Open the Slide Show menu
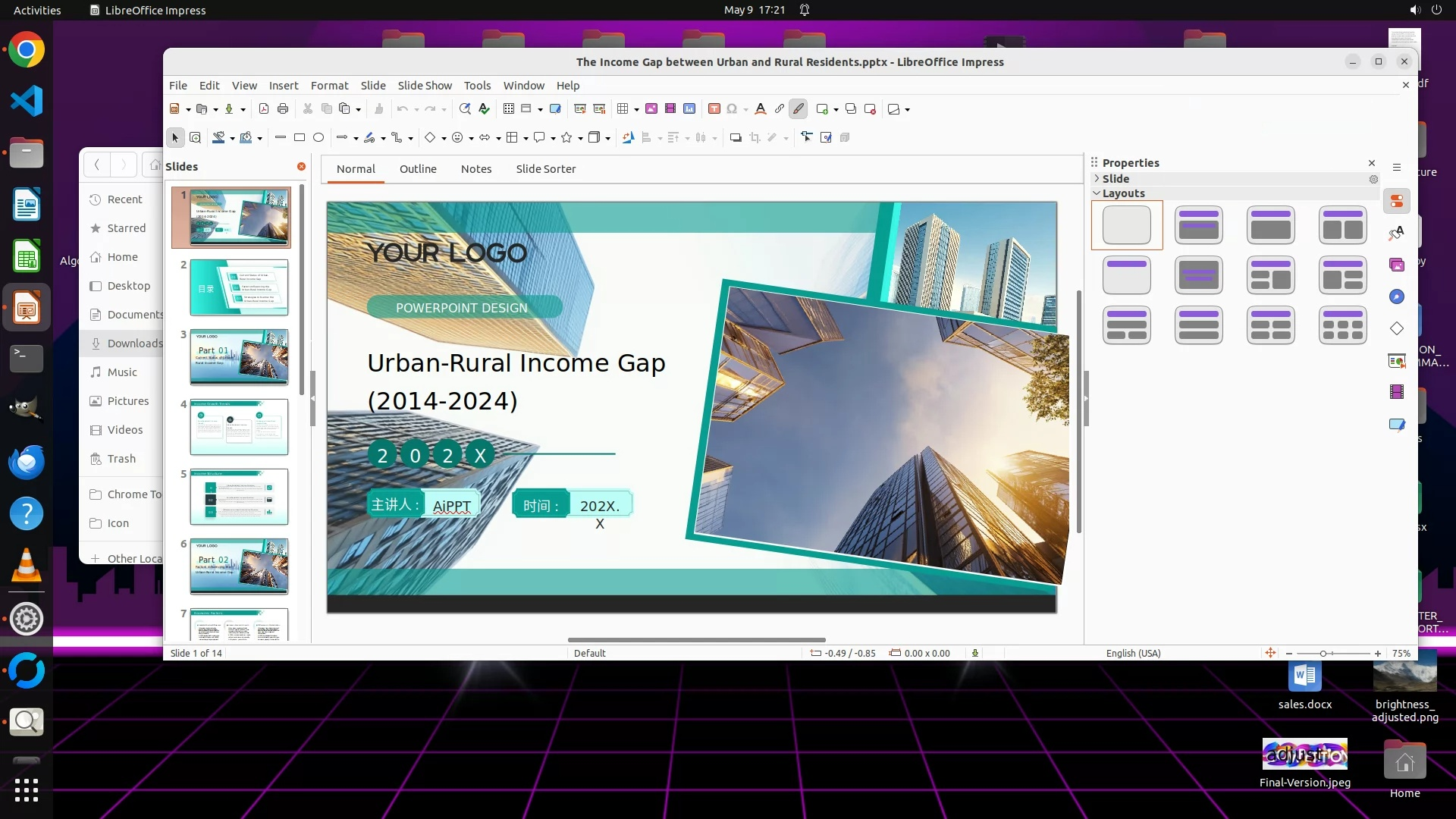This screenshot has width=1456, height=819. (x=425, y=86)
